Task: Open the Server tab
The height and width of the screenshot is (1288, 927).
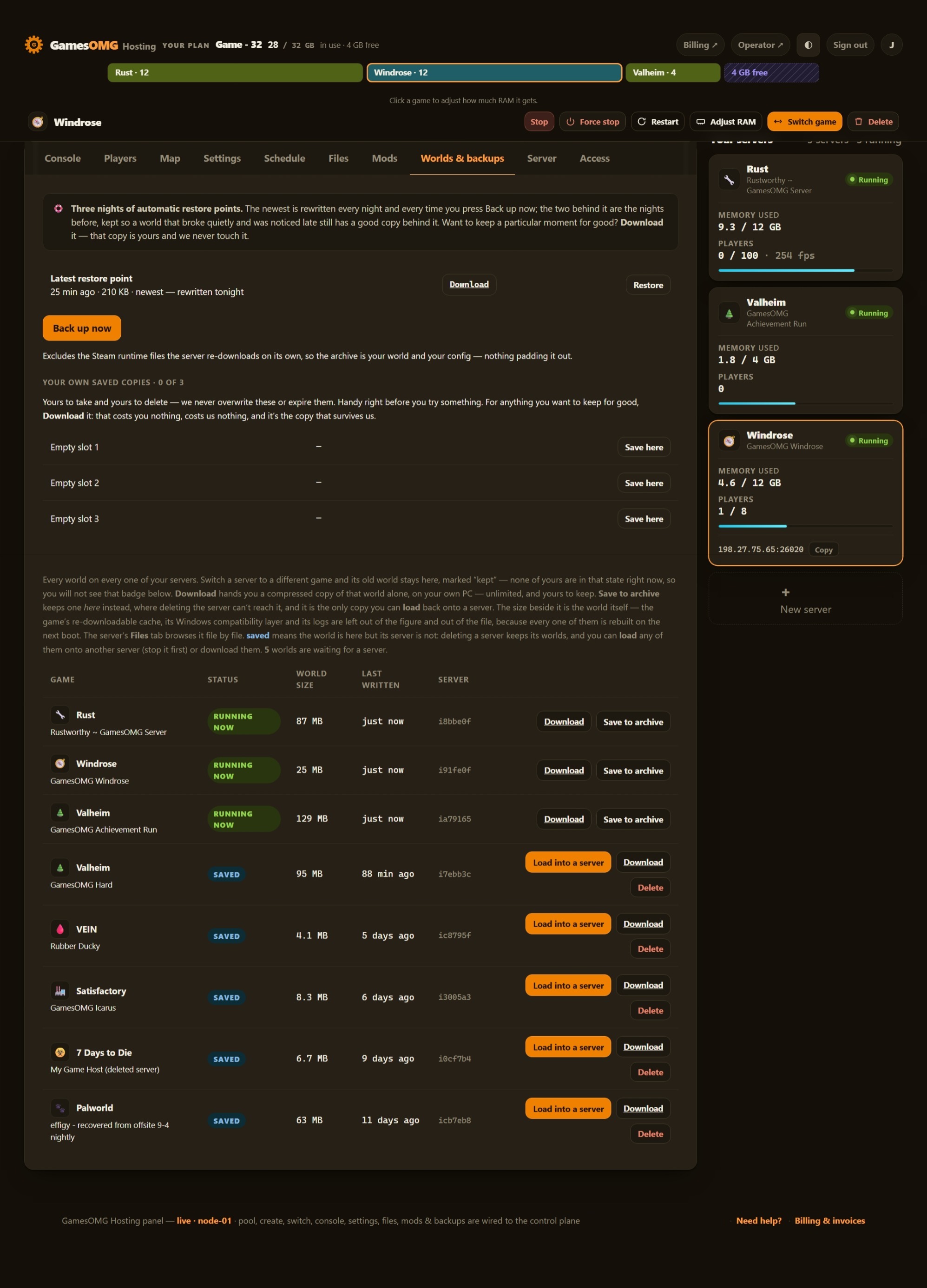Action: (x=542, y=158)
